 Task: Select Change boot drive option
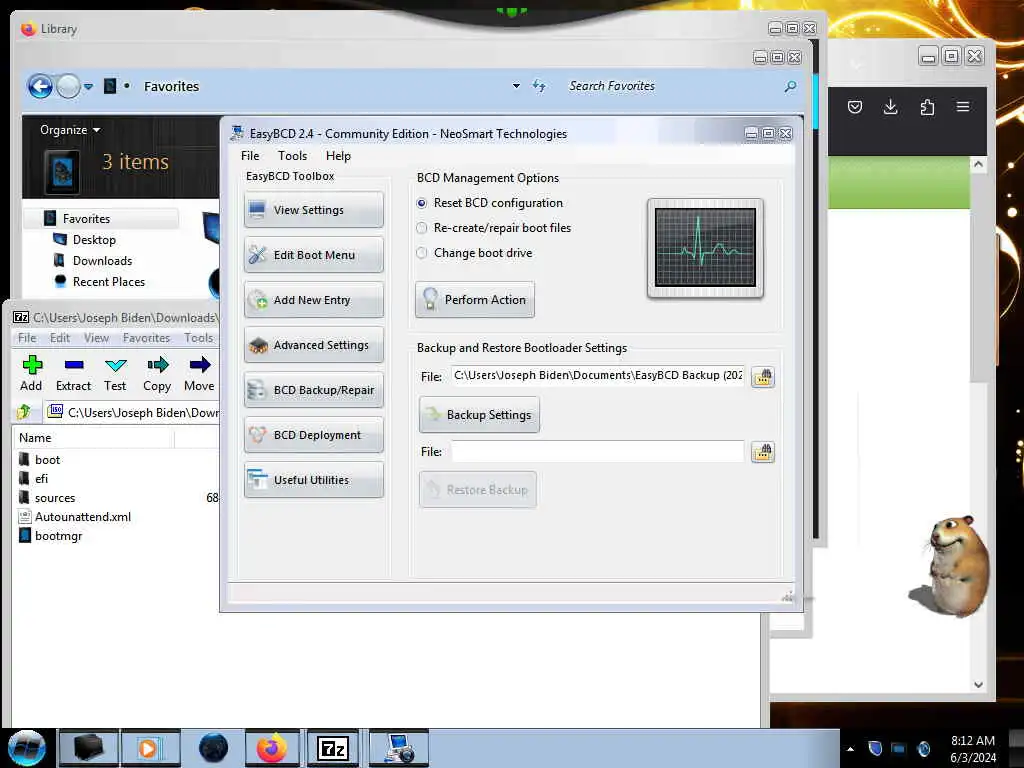[x=474, y=253]
